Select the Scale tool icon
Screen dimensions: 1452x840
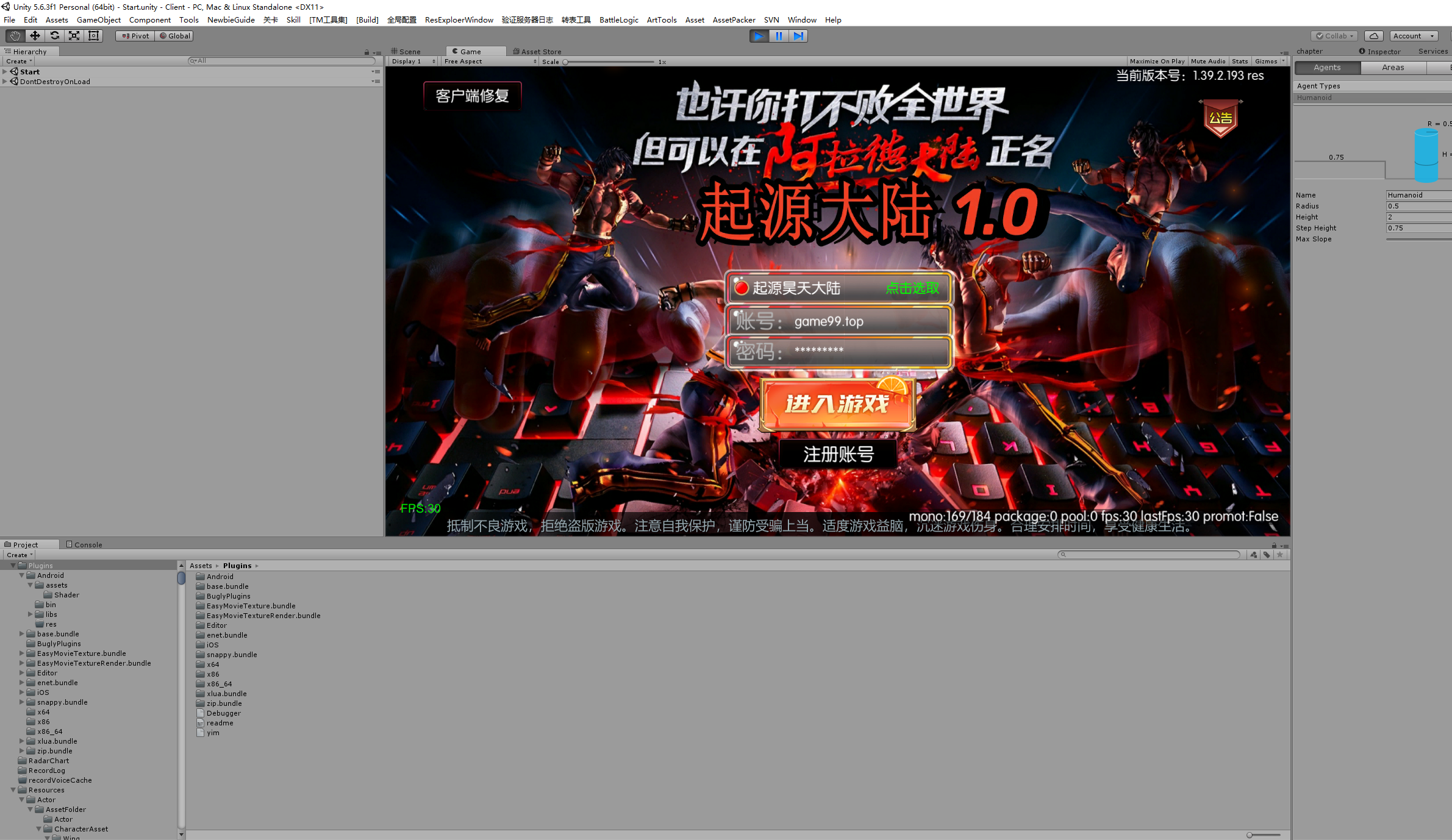[x=74, y=36]
